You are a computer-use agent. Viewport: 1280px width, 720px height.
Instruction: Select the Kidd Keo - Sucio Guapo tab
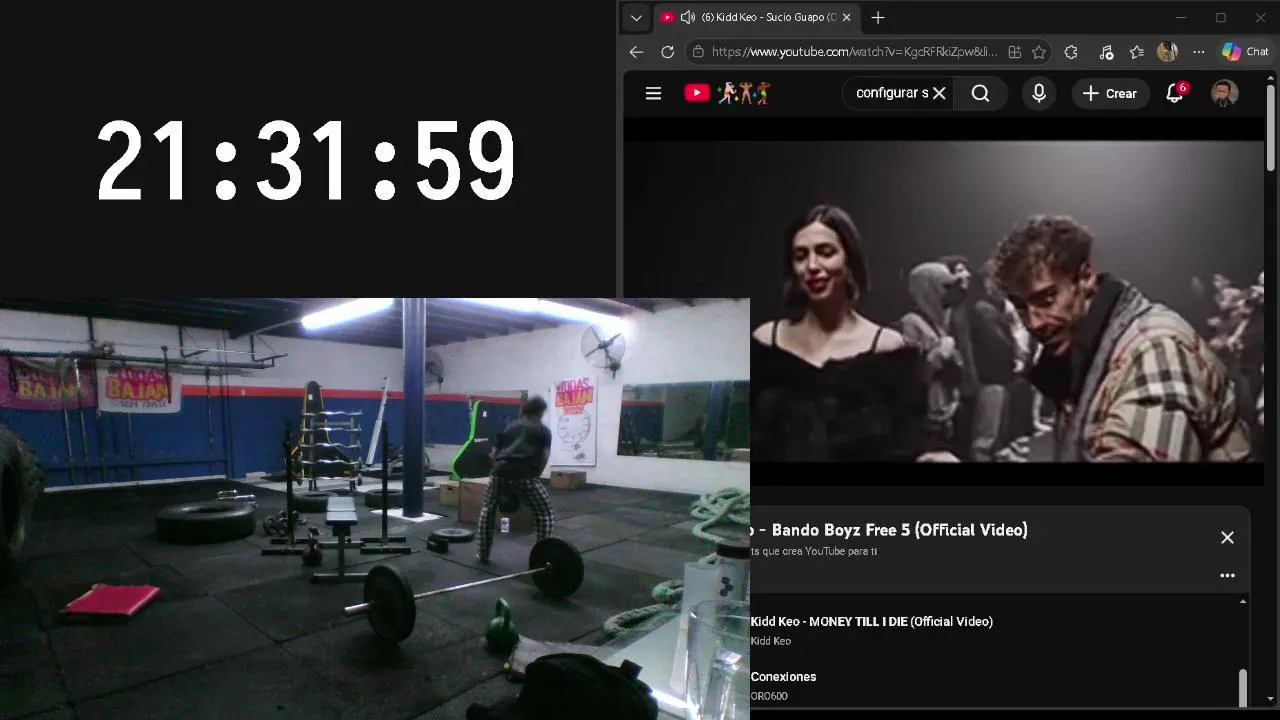click(757, 18)
